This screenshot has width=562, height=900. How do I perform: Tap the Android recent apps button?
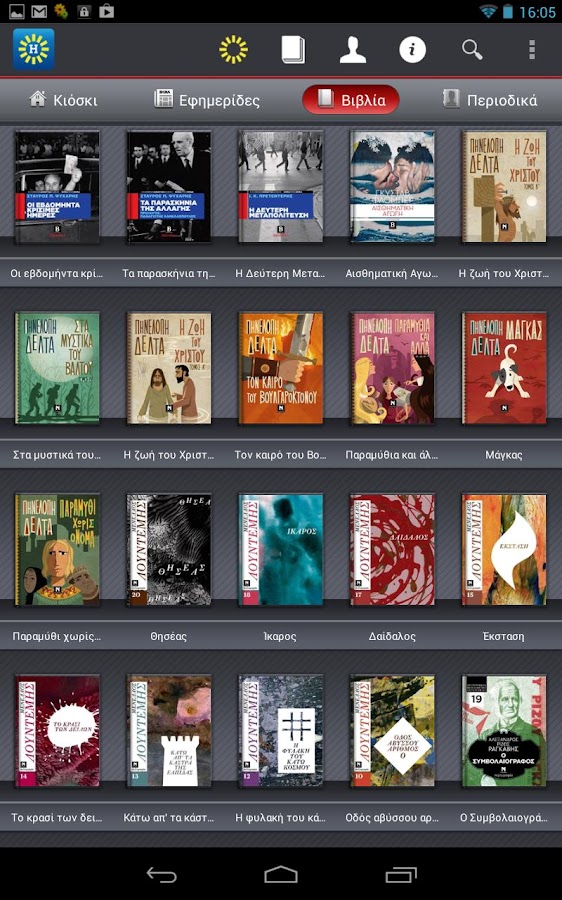401,875
